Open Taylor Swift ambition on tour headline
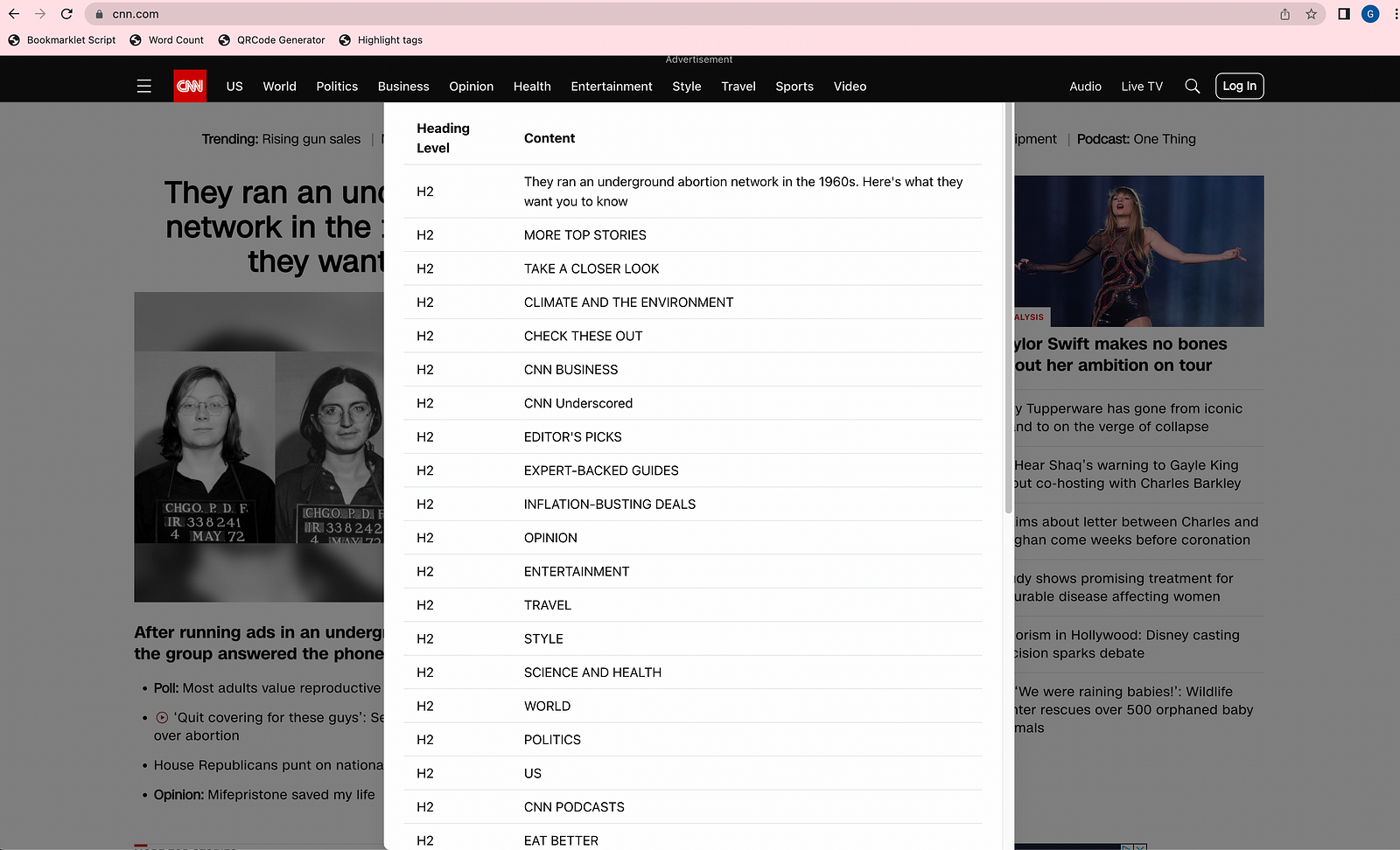 click(x=1121, y=354)
